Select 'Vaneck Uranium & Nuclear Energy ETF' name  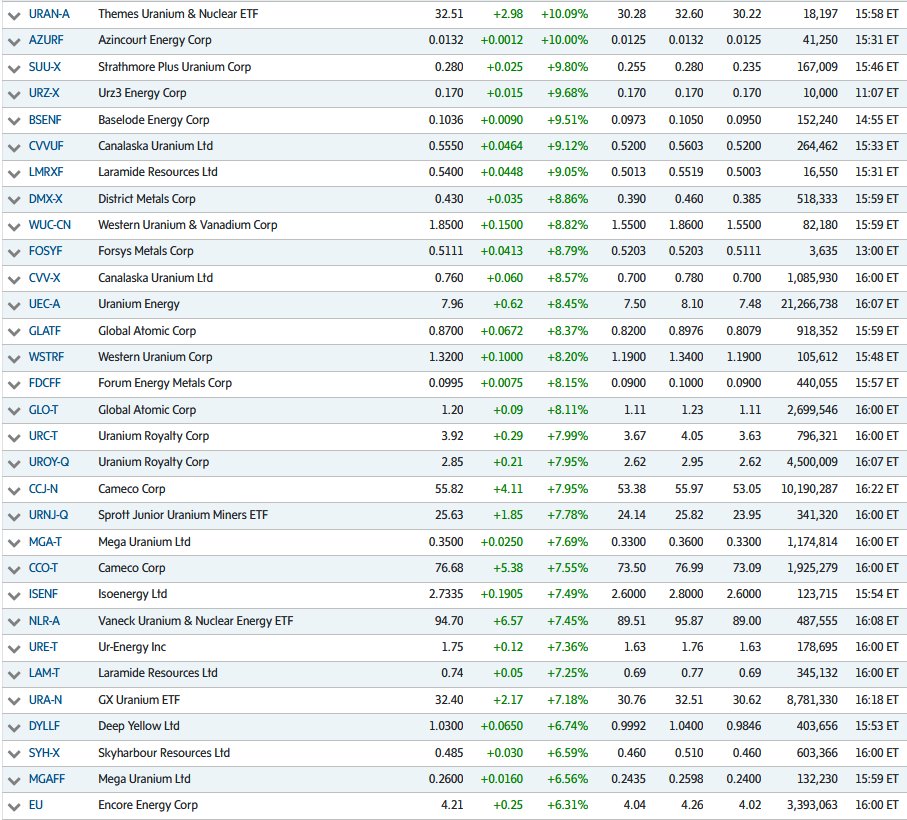tap(196, 620)
